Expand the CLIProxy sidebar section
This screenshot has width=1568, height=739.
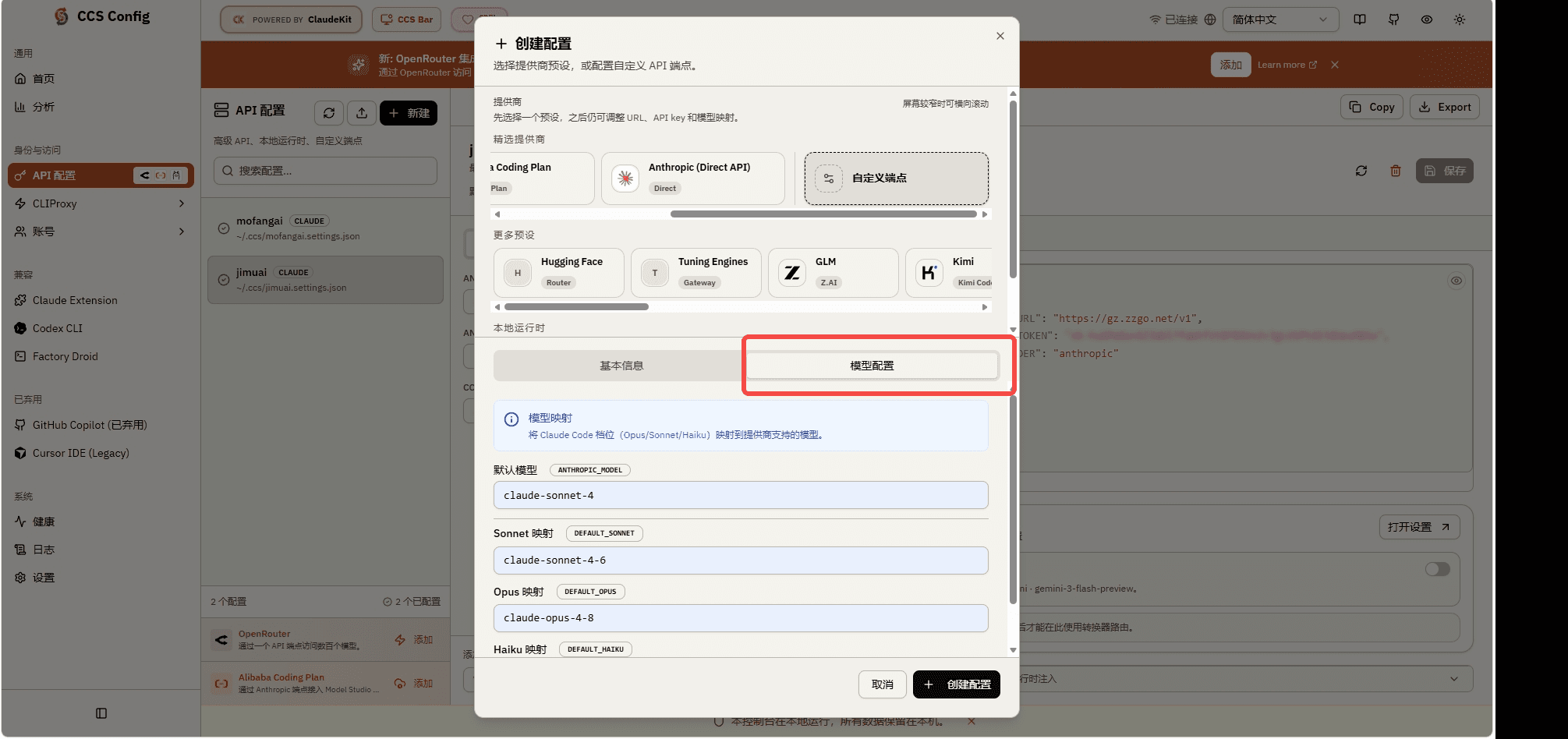point(101,203)
